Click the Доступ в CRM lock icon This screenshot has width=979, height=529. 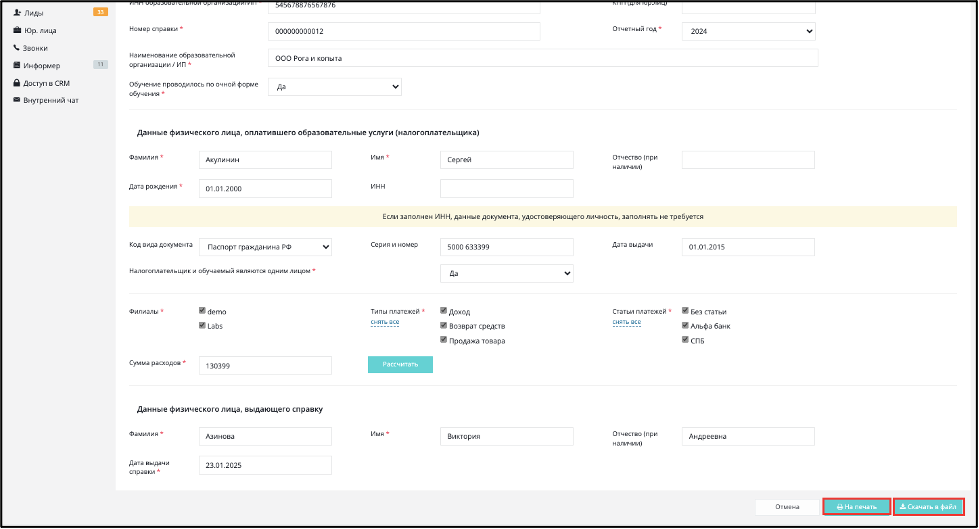(x=17, y=82)
